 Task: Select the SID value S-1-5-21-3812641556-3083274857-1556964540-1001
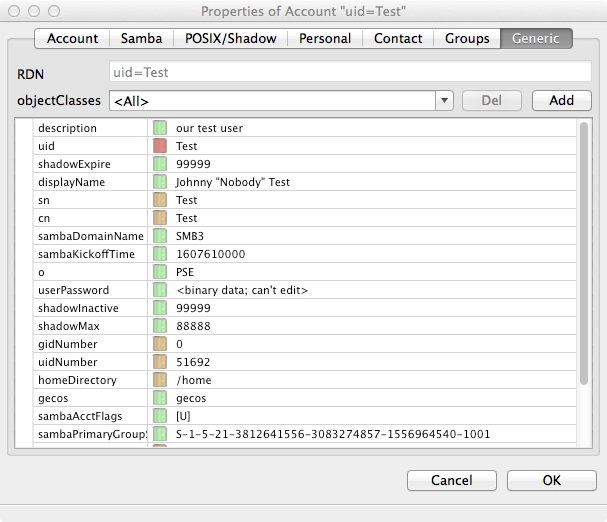(333, 434)
